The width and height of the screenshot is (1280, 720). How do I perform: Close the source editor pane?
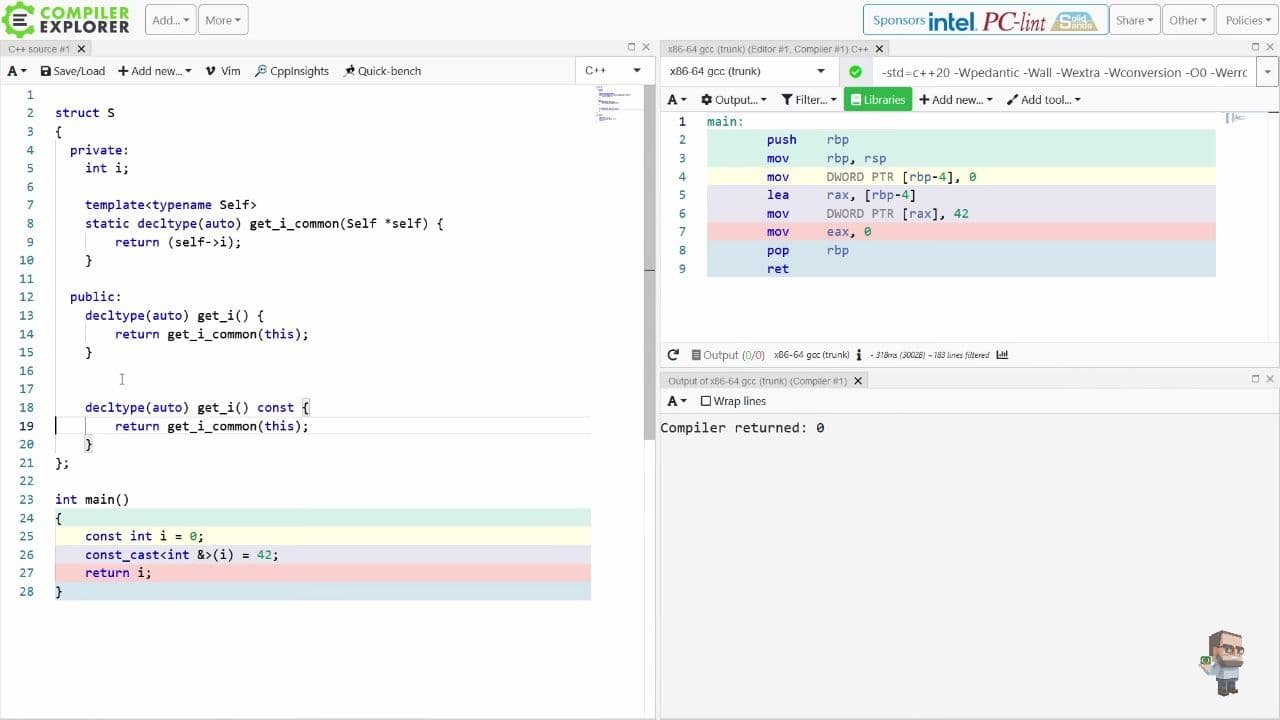(646, 47)
